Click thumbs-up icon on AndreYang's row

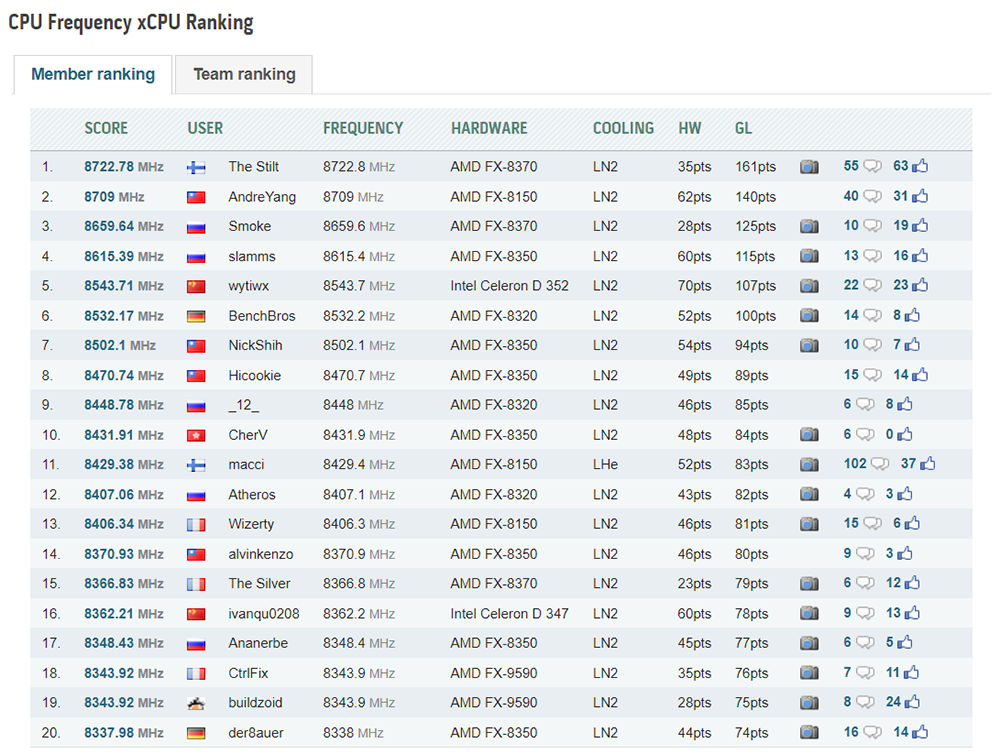click(x=920, y=196)
